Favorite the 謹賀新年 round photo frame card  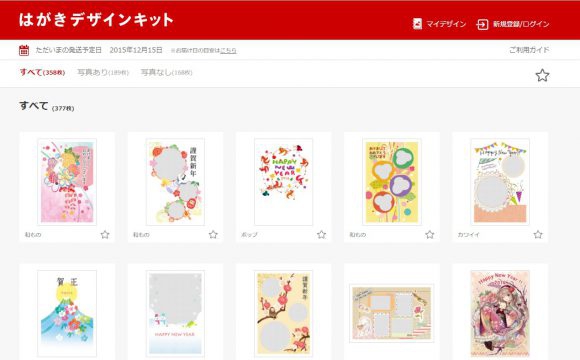213,235
